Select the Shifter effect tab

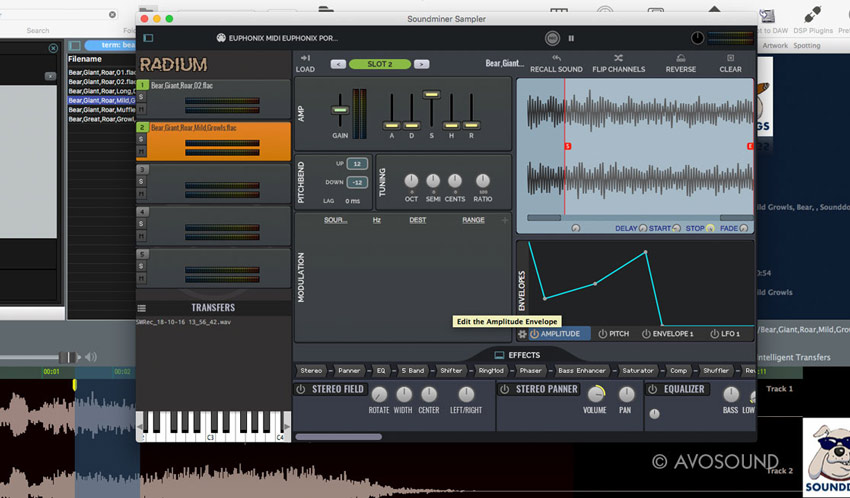point(451,371)
